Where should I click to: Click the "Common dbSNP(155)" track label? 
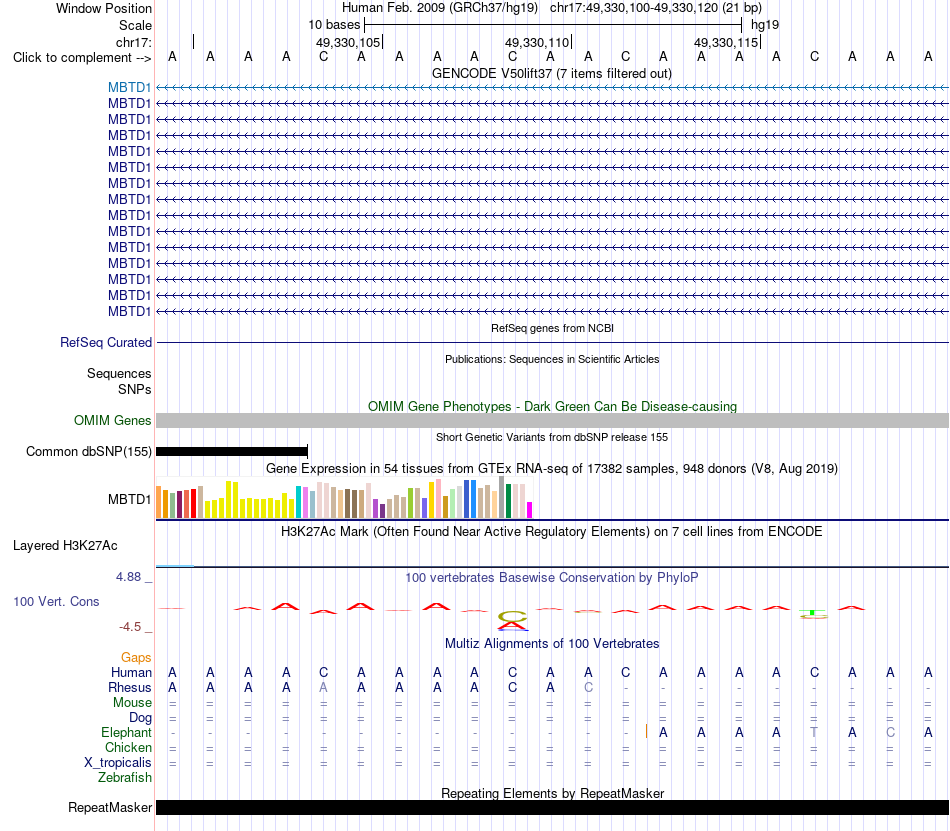coord(88,451)
